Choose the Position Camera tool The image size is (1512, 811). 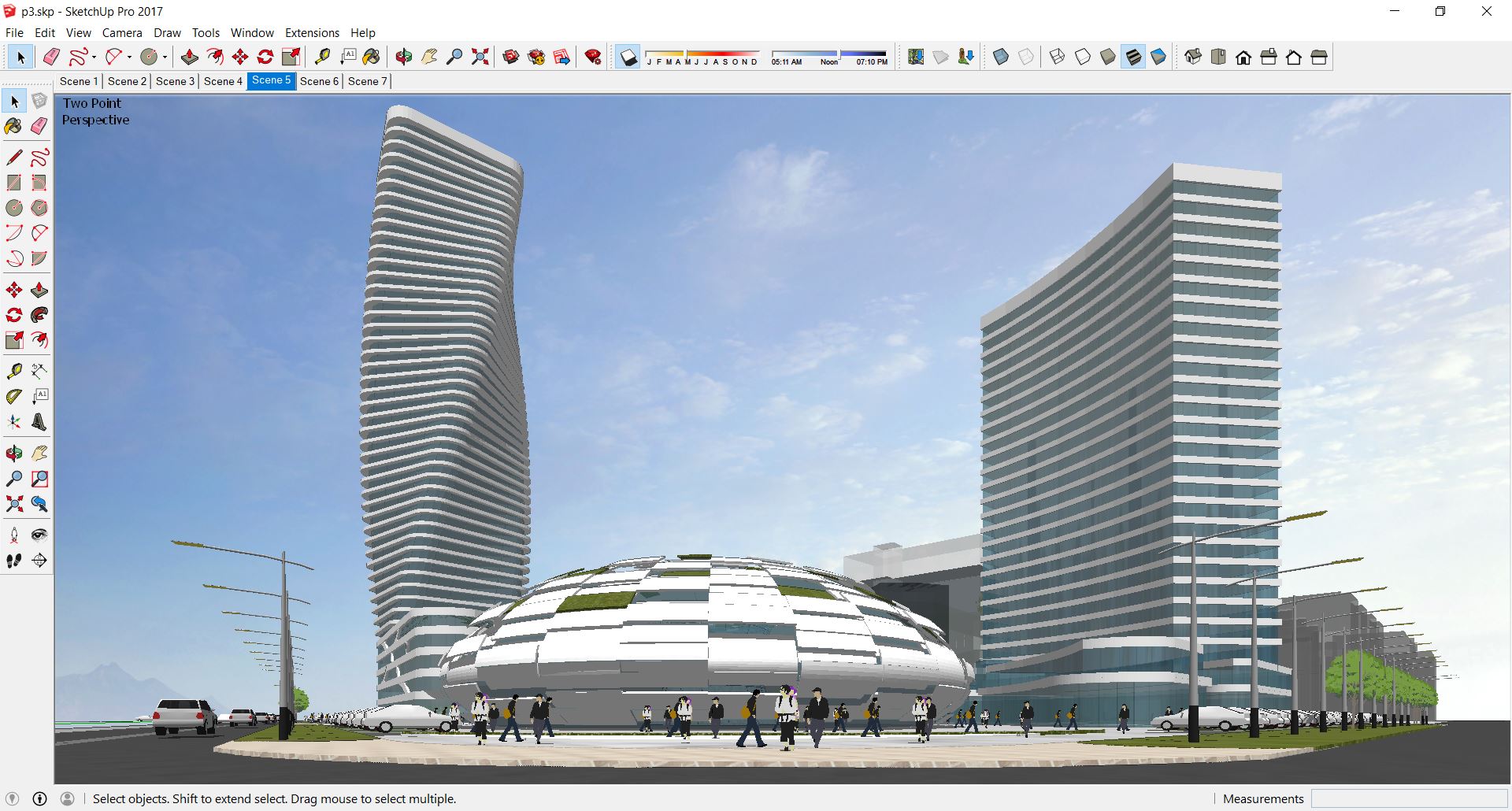coord(14,535)
